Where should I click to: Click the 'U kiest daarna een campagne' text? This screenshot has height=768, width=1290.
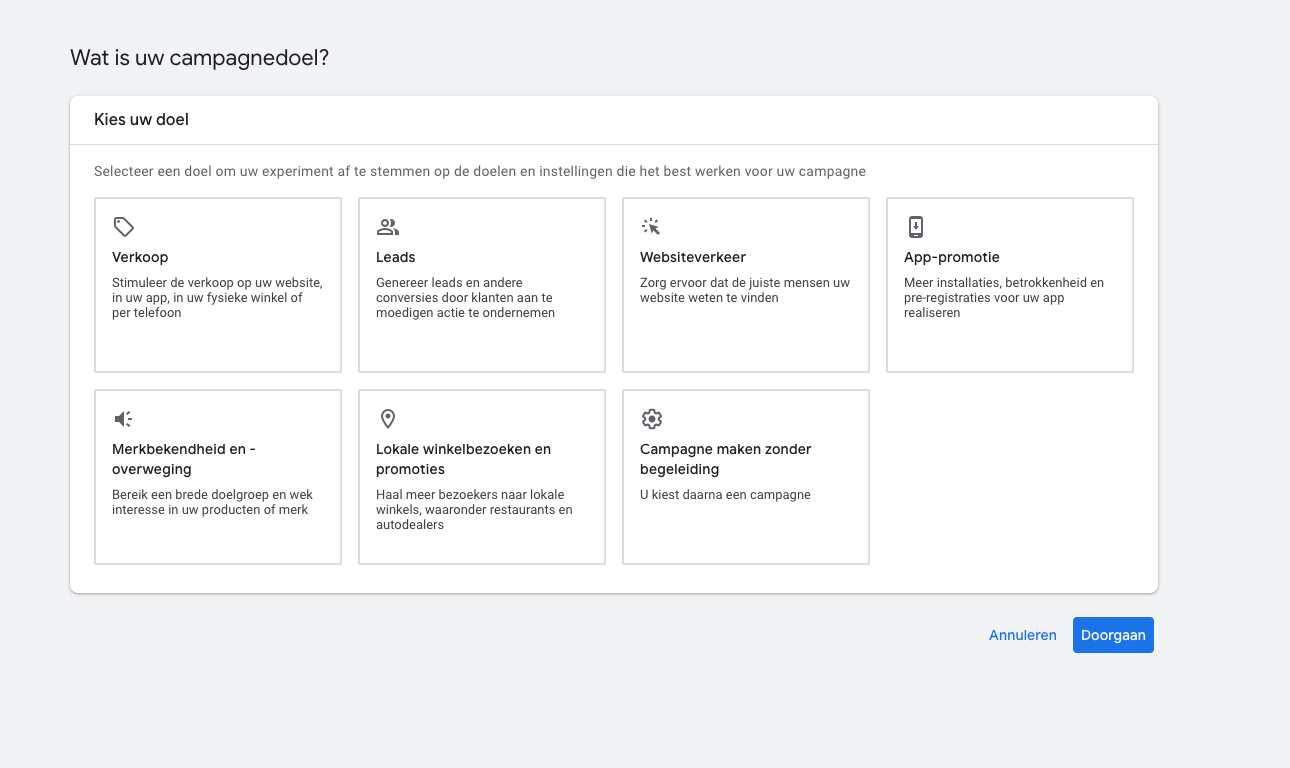pyautogui.click(x=725, y=495)
